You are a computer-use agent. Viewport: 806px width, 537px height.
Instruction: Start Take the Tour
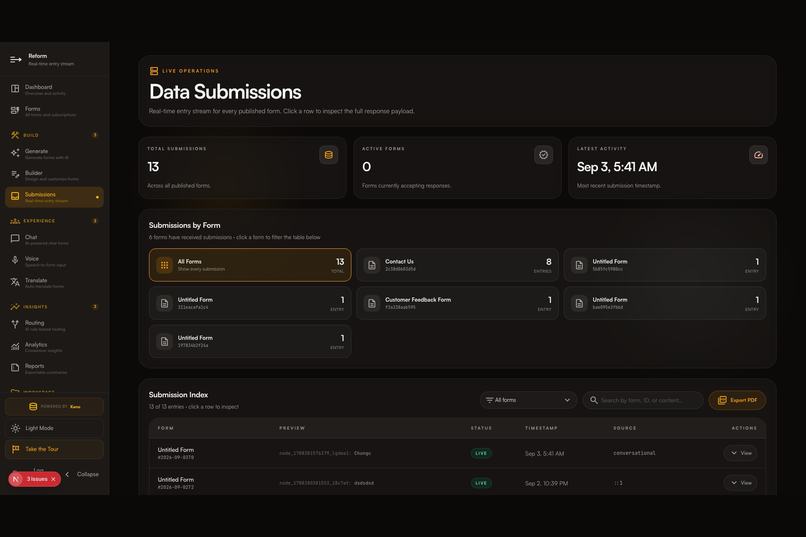click(x=54, y=449)
